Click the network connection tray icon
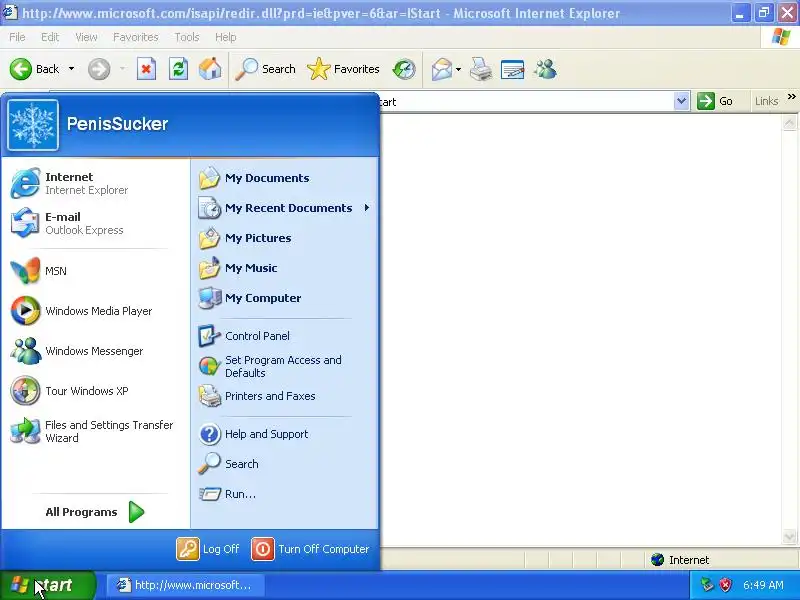 coord(707,585)
